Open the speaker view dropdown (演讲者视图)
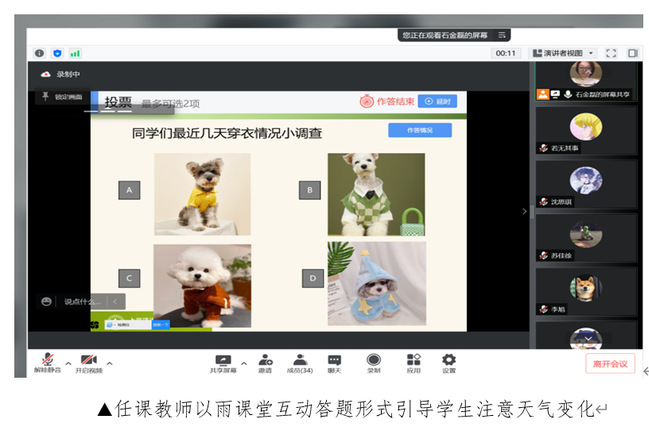649x431 pixels. (563, 53)
